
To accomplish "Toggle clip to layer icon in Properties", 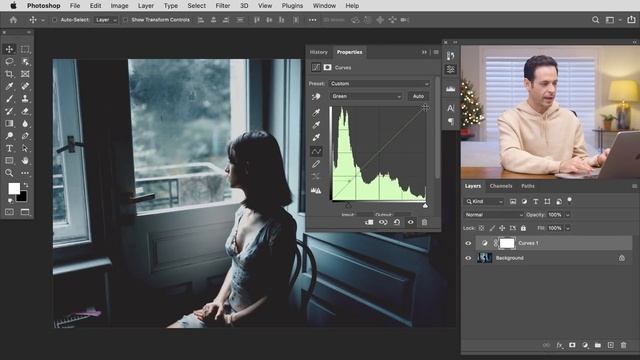I will click(369, 222).
